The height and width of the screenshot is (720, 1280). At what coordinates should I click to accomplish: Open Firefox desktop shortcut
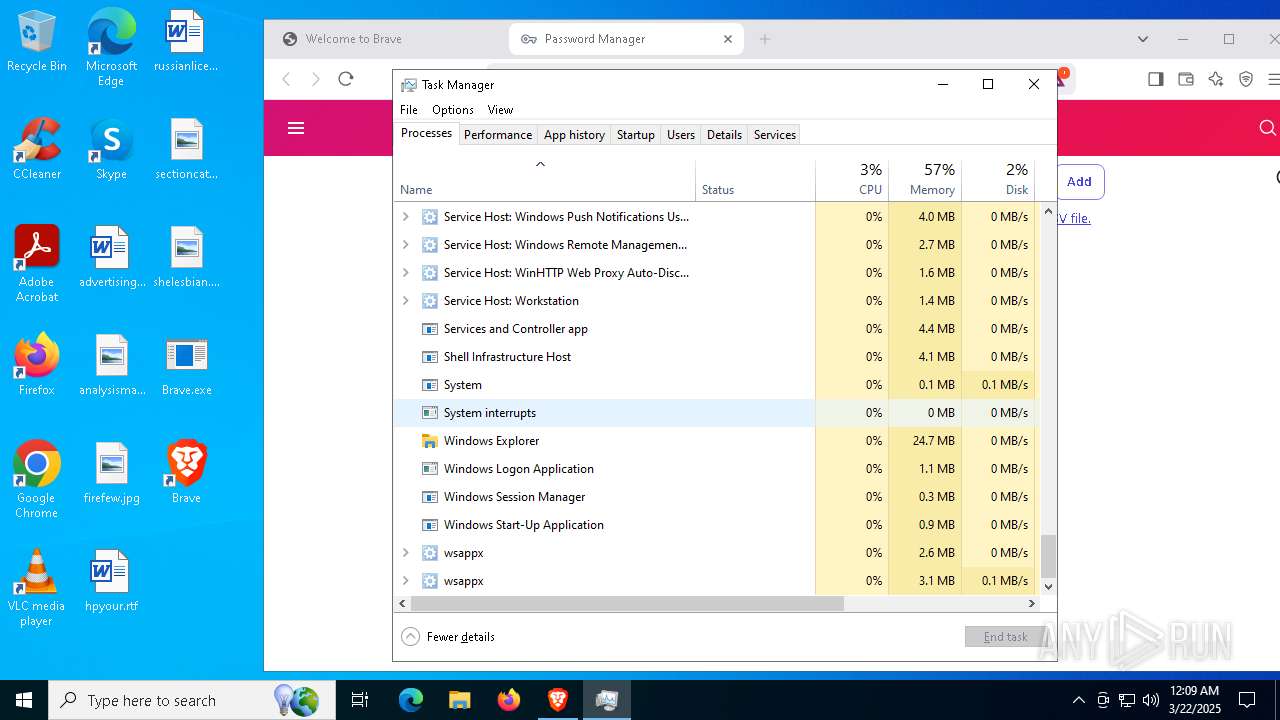coord(37,366)
